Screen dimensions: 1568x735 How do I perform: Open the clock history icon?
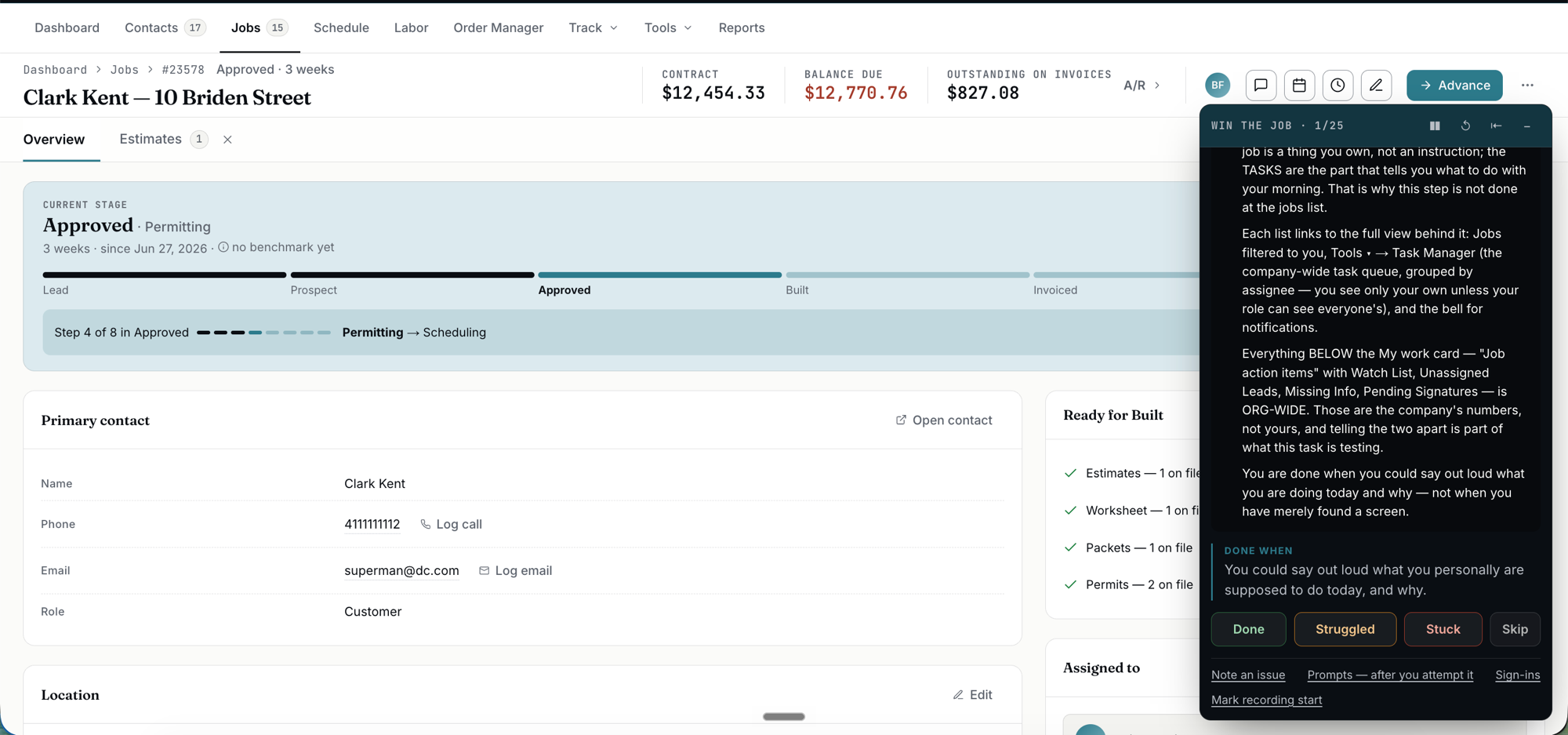pyautogui.click(x=1338, y=86)
